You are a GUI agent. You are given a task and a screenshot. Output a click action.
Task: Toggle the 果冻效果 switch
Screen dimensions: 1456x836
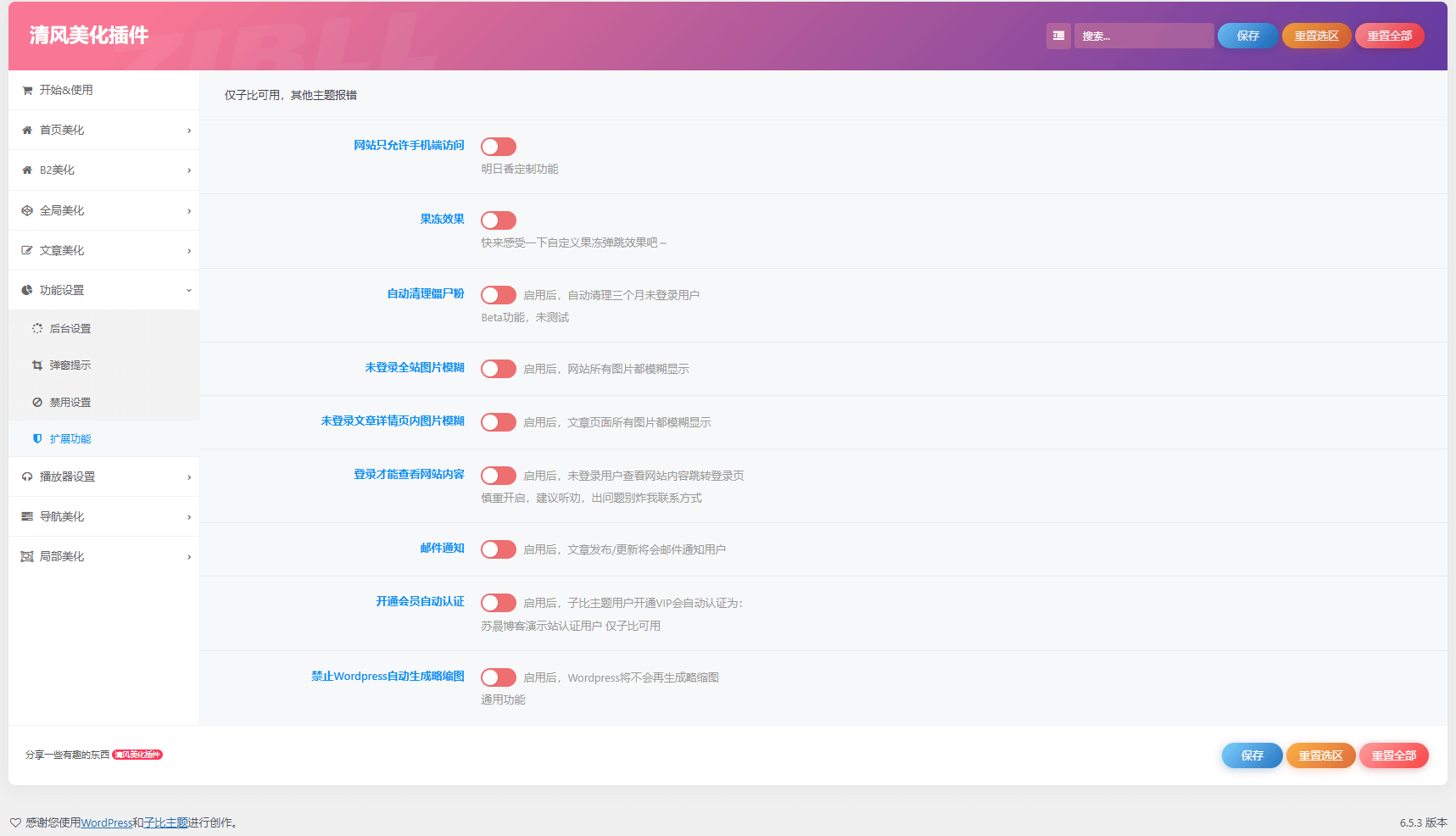(499, 220)
